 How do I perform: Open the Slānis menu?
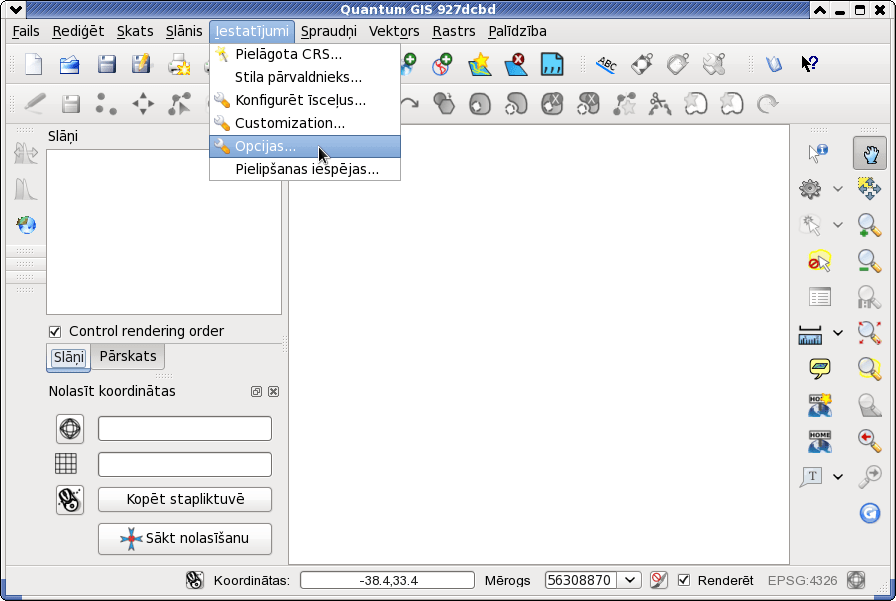184,31
